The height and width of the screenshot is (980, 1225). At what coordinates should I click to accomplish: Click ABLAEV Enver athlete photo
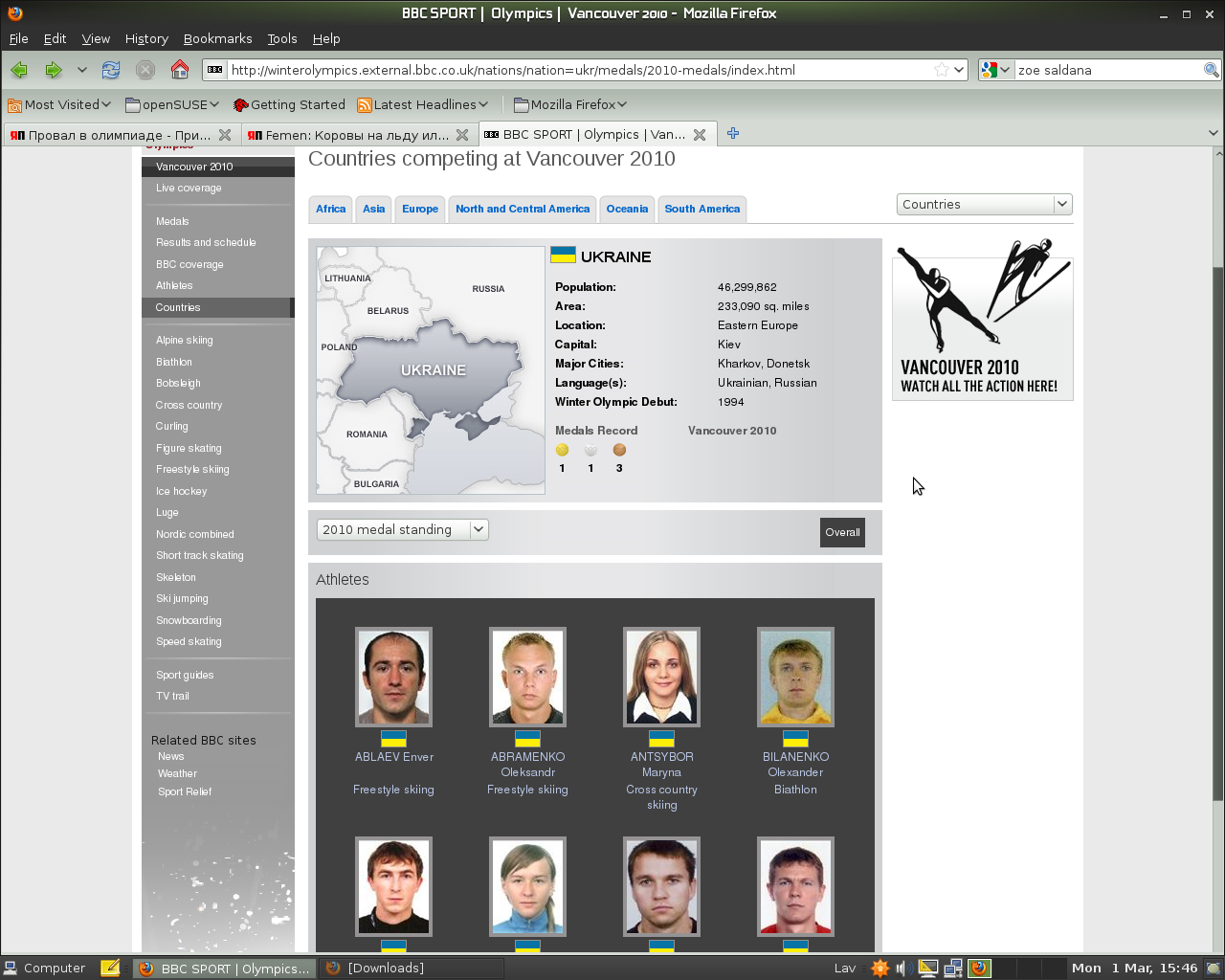[x=393, y=677]
